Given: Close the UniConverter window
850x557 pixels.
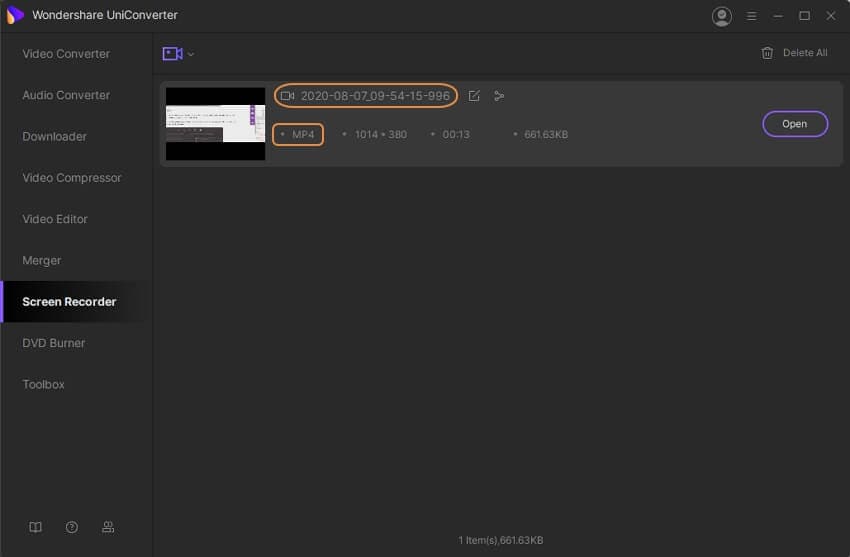Looking at the screenshot, I should point(830,16).
